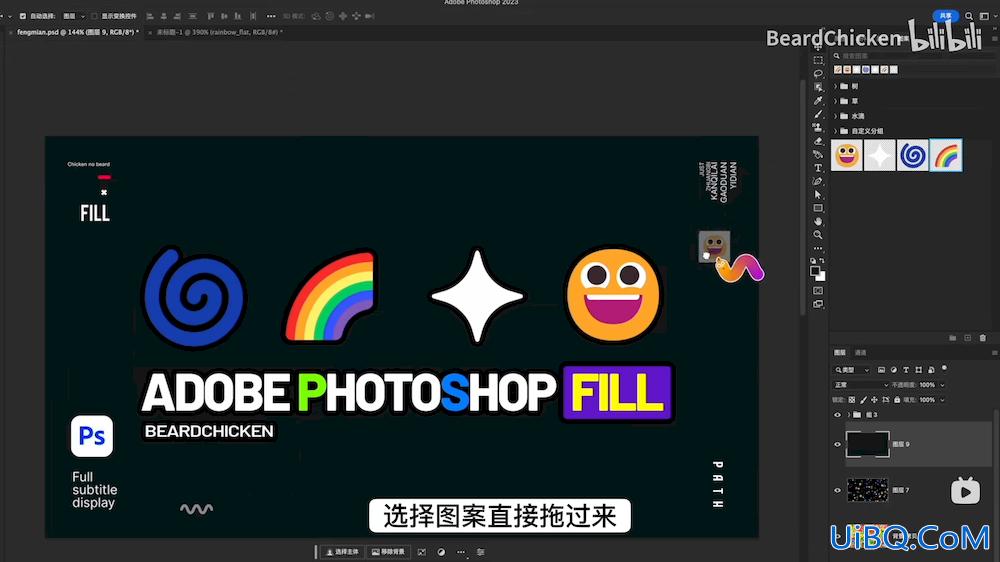Toggle the Auto-Select checkbox

point(22,16)
